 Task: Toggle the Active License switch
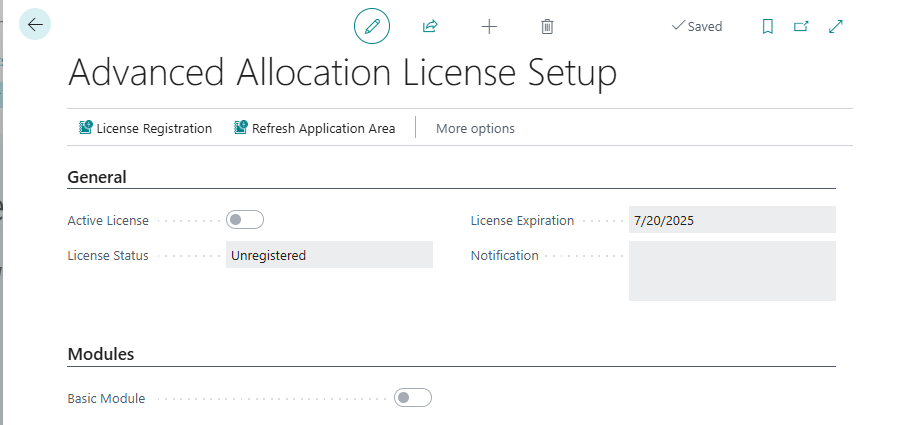(x=245, y=220)
